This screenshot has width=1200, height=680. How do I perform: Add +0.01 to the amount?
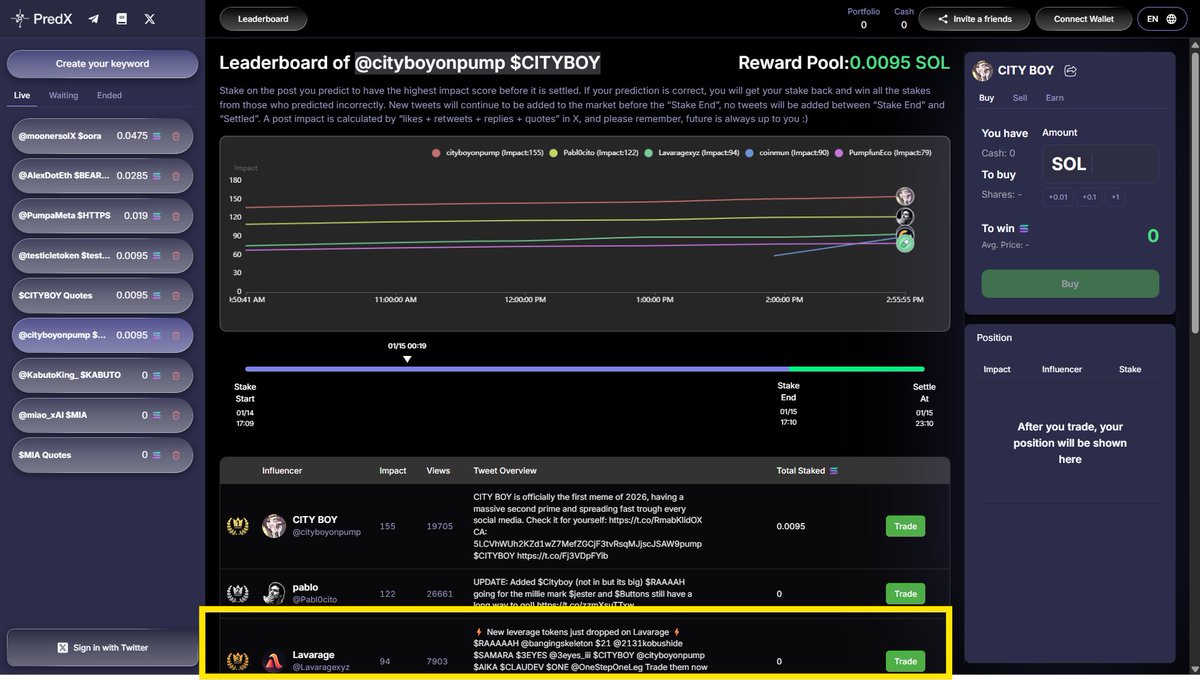pyautogui.click(x=1058, y=197)
